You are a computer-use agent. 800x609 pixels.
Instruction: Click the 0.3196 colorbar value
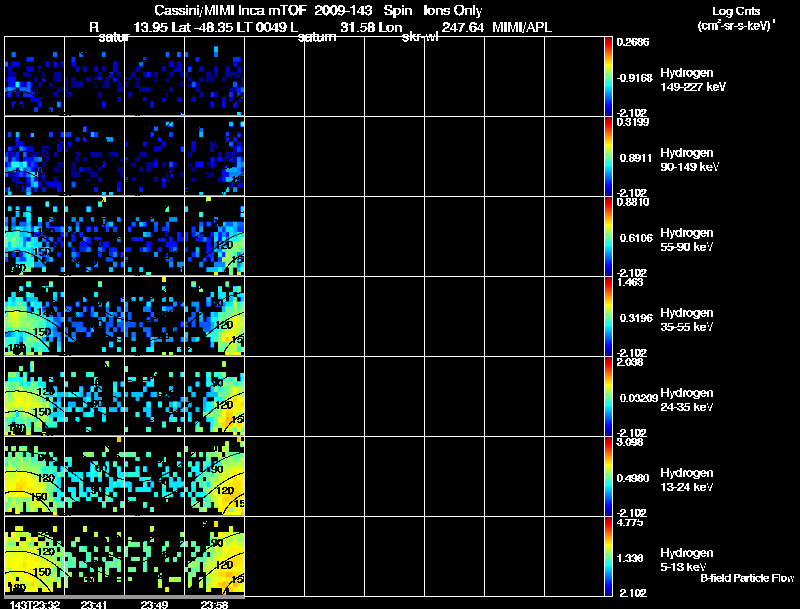636,318
